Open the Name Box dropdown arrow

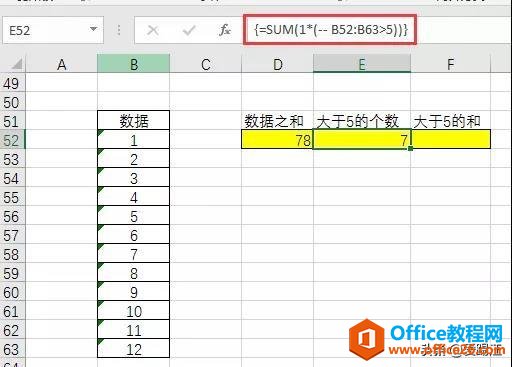pos(93,29)
